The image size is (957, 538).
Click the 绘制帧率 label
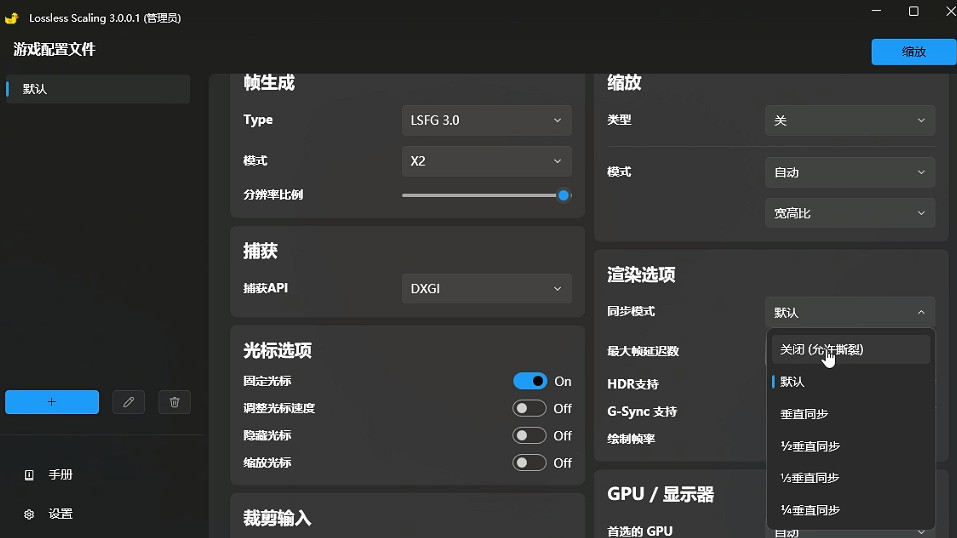click(x=631, y=438)
